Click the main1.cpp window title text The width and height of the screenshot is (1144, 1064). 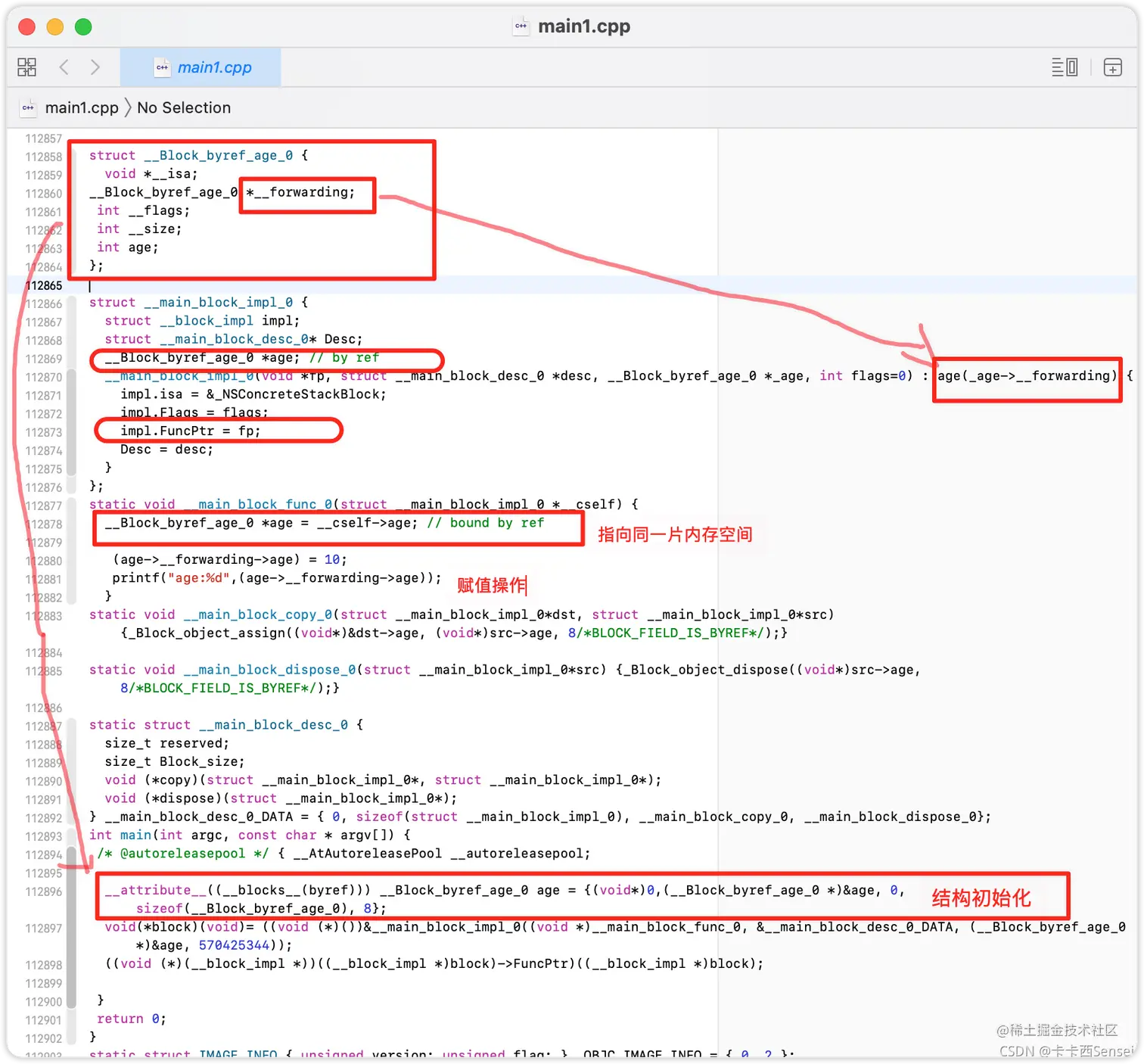click(584, 26)
